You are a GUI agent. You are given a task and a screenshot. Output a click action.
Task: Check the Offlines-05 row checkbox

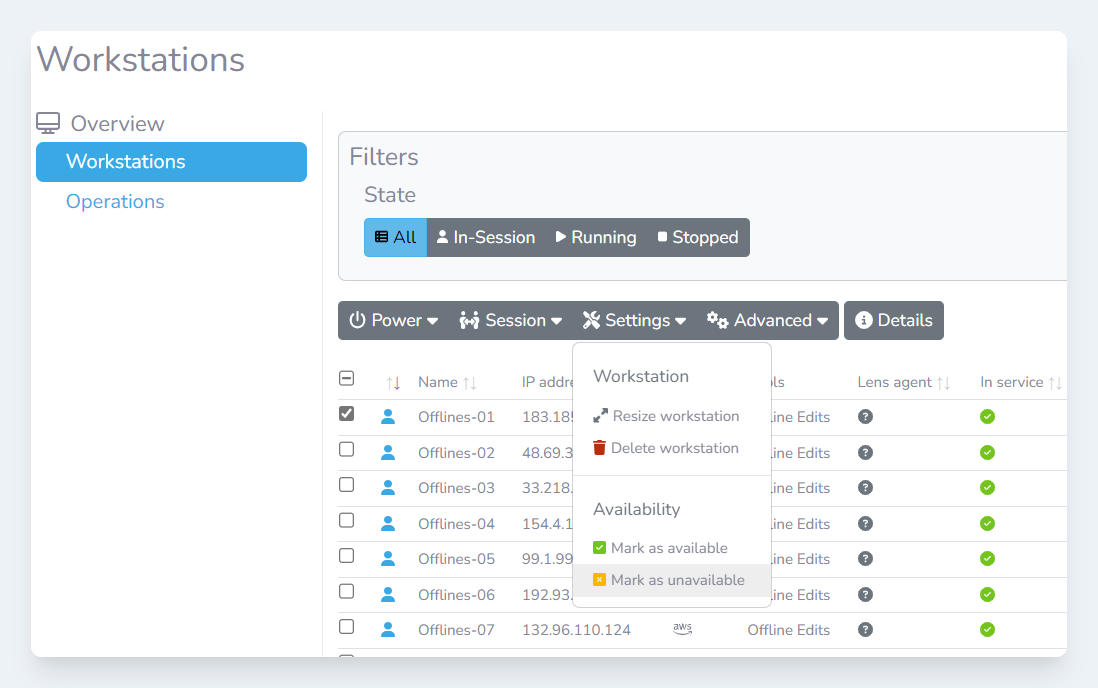coord(347,556)
